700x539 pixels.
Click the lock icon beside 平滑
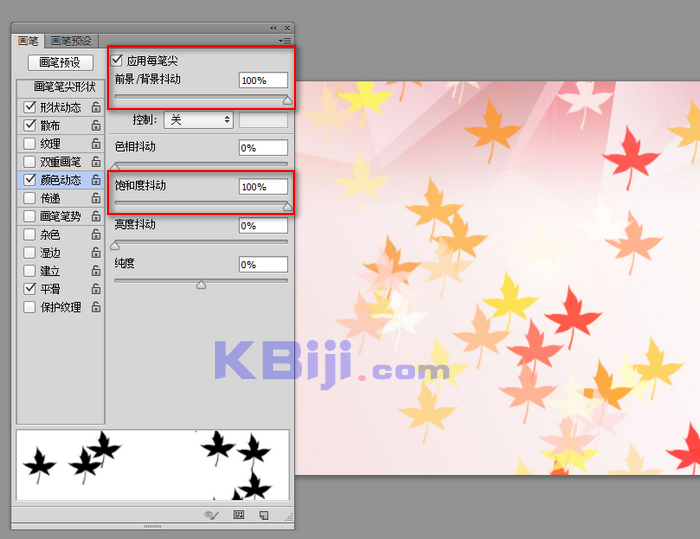(x=95, y=289)
